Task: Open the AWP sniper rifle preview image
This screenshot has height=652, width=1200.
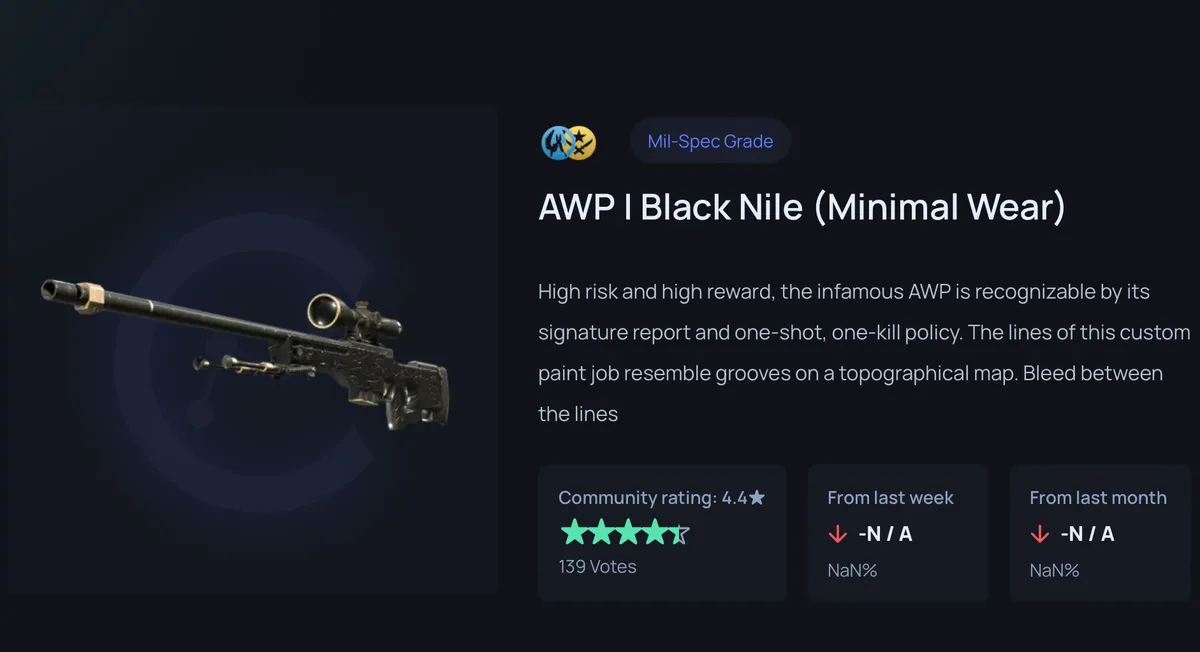Action: [x=250, y=350]
